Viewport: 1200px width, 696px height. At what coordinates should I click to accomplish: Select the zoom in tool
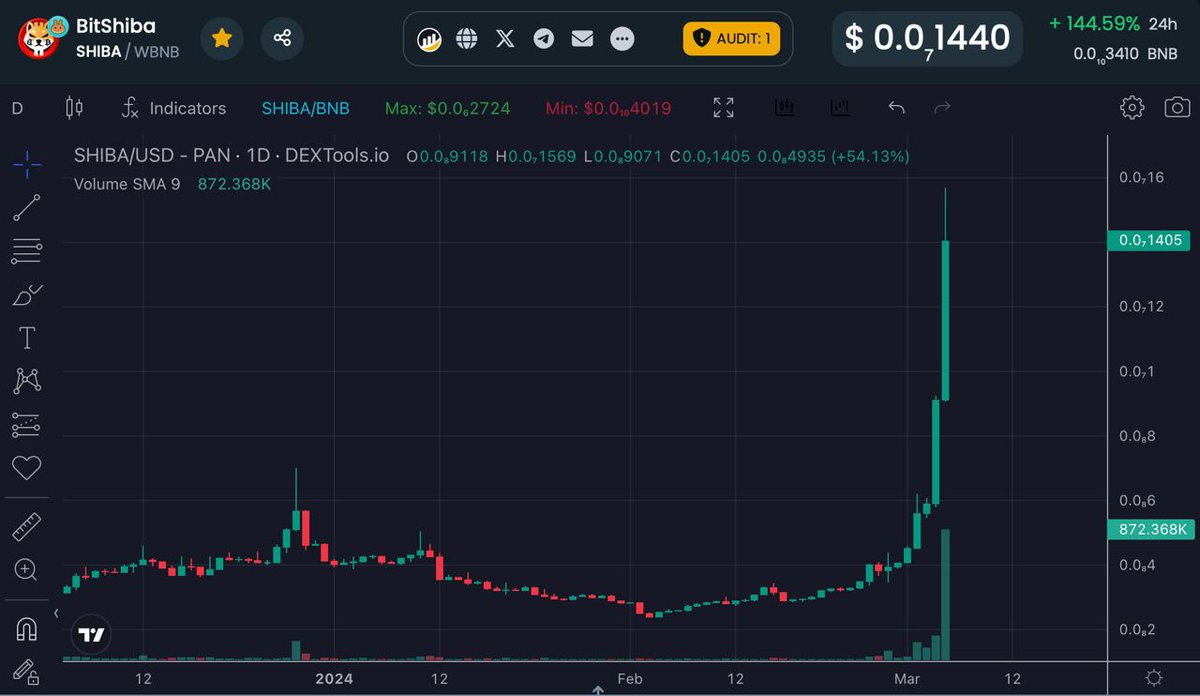27,570
